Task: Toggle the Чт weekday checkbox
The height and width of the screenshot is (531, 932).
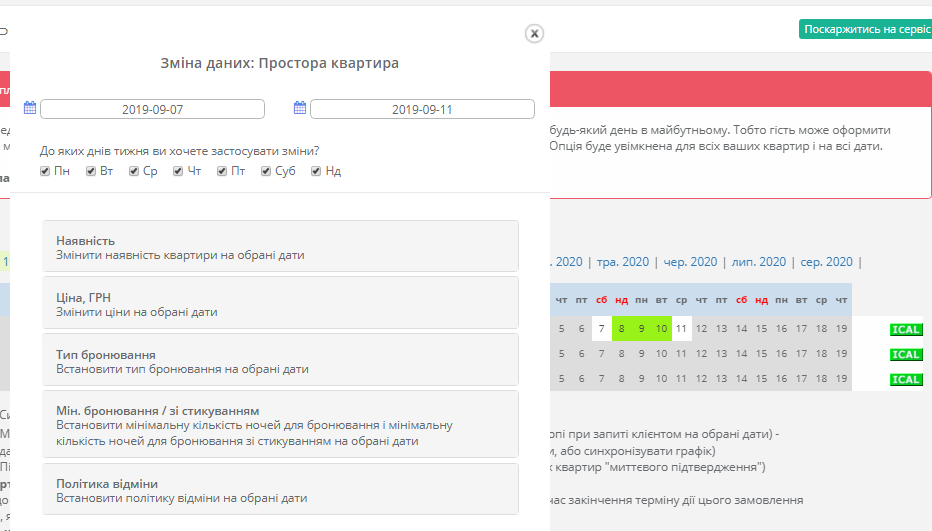Action: pyautogui.click(x=178, y=171)
